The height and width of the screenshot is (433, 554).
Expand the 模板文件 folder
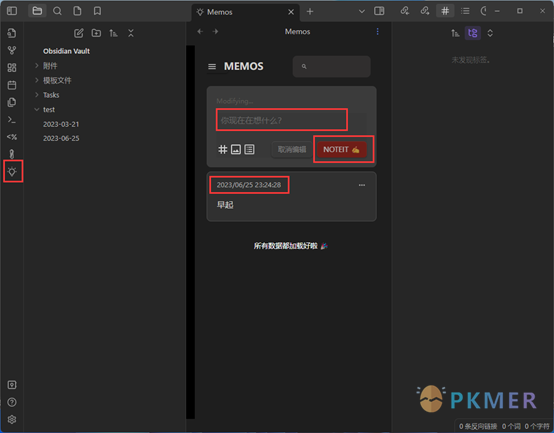tap(57, 81)
